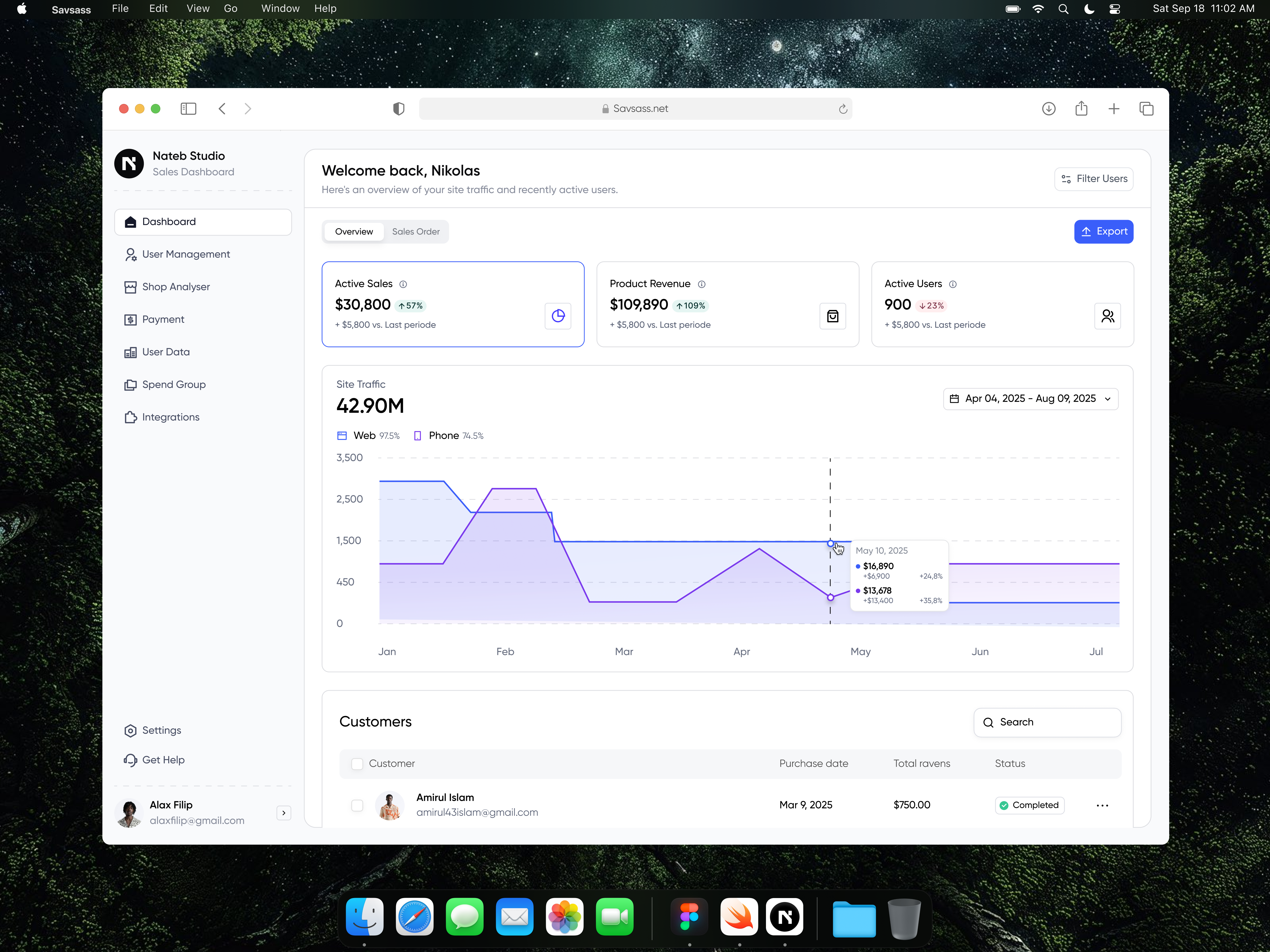This screenshot has width=1270, height=952.
Task: Click the blue Export button
Action: click(x=1103, y=232)
